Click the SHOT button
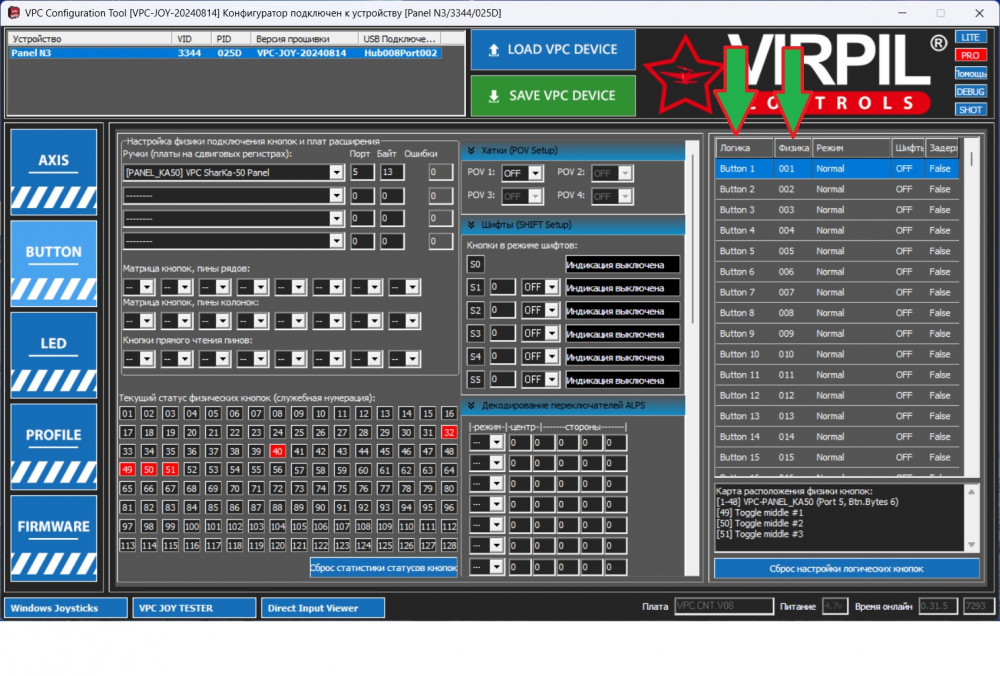Image resolution: width=1000 pixels, height=676 pixels. (x=970, y=110)
